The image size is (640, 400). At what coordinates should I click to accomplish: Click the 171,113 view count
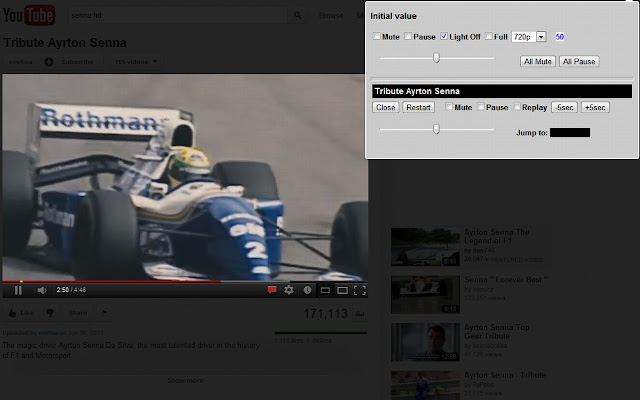[x=325, y=313]
